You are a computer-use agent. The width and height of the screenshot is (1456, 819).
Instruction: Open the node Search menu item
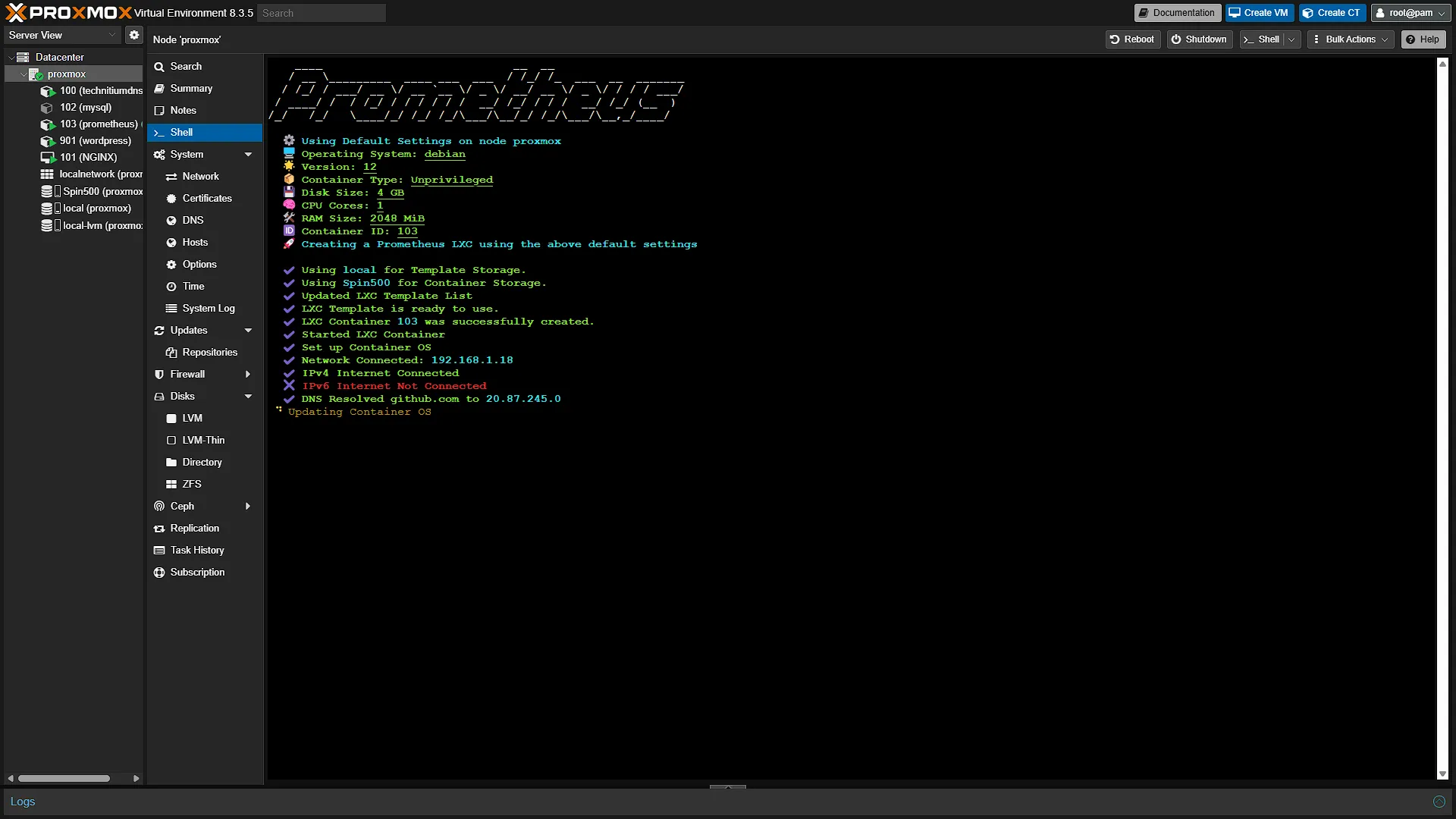point(205,67)
